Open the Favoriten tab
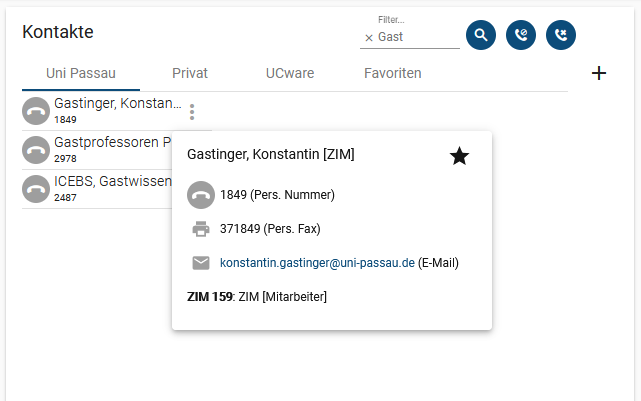The height and width of the screenshot is (401, 641). point(392,73)
